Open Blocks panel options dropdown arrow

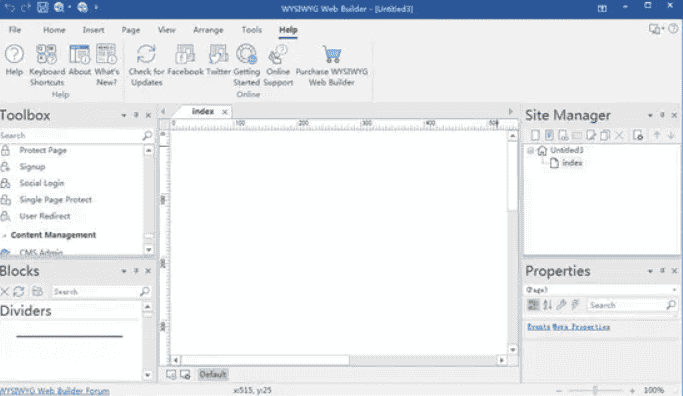coord(124,271)
